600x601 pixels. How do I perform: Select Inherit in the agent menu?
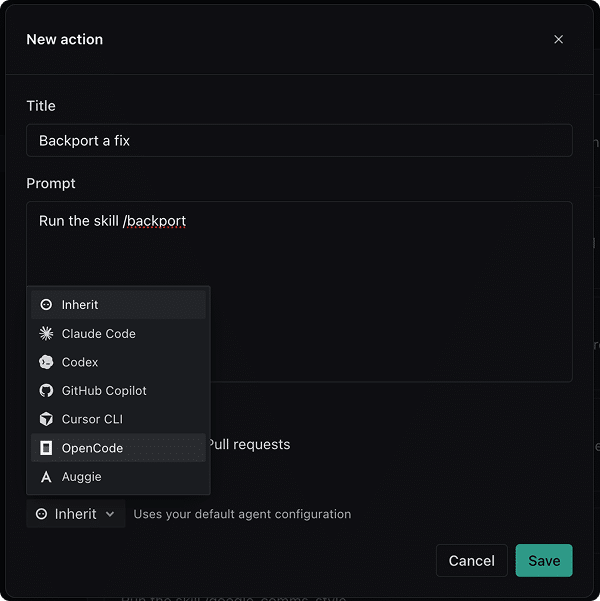click(x=118, y=305)
